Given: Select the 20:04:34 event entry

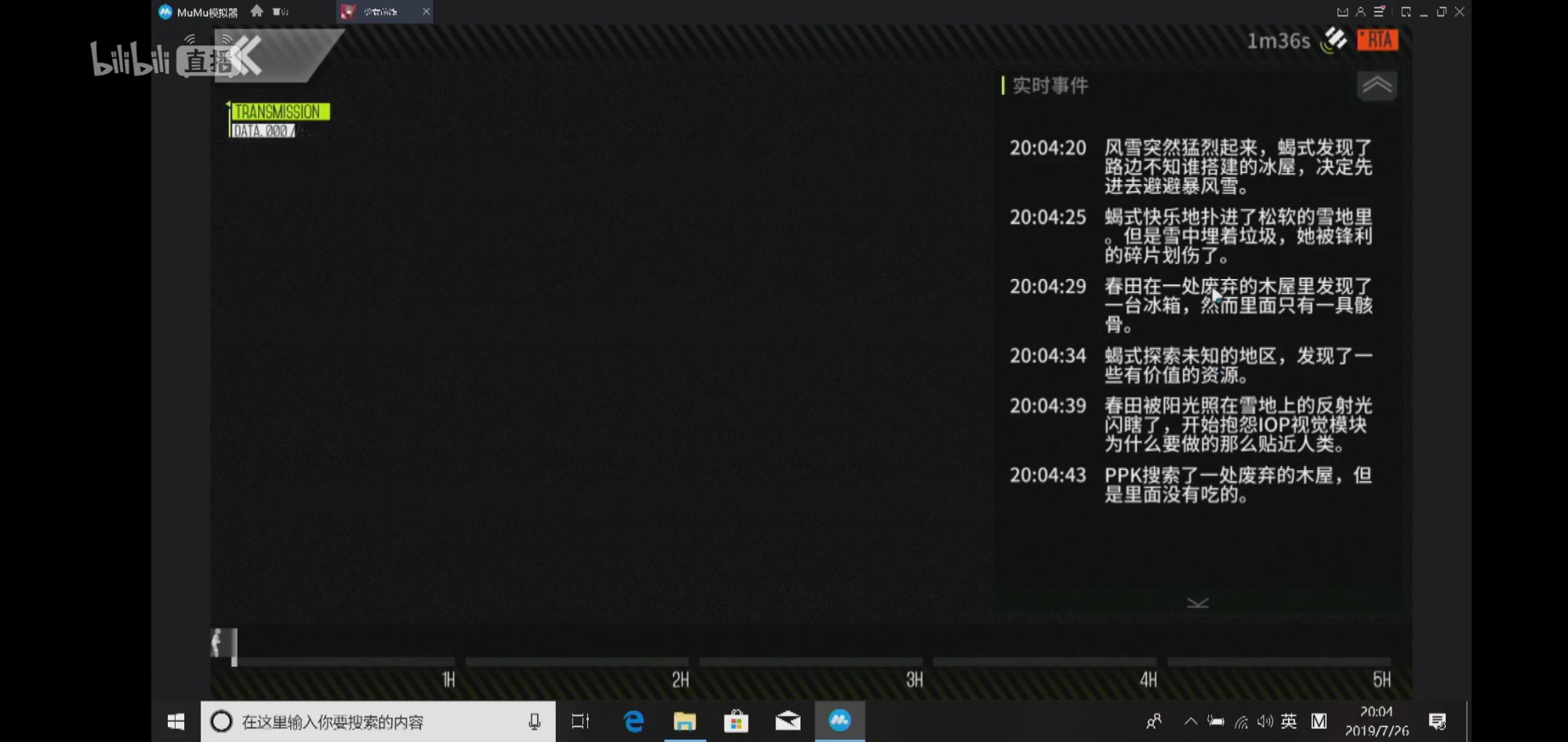Looking at the screenshot, I should [1191, 365].
